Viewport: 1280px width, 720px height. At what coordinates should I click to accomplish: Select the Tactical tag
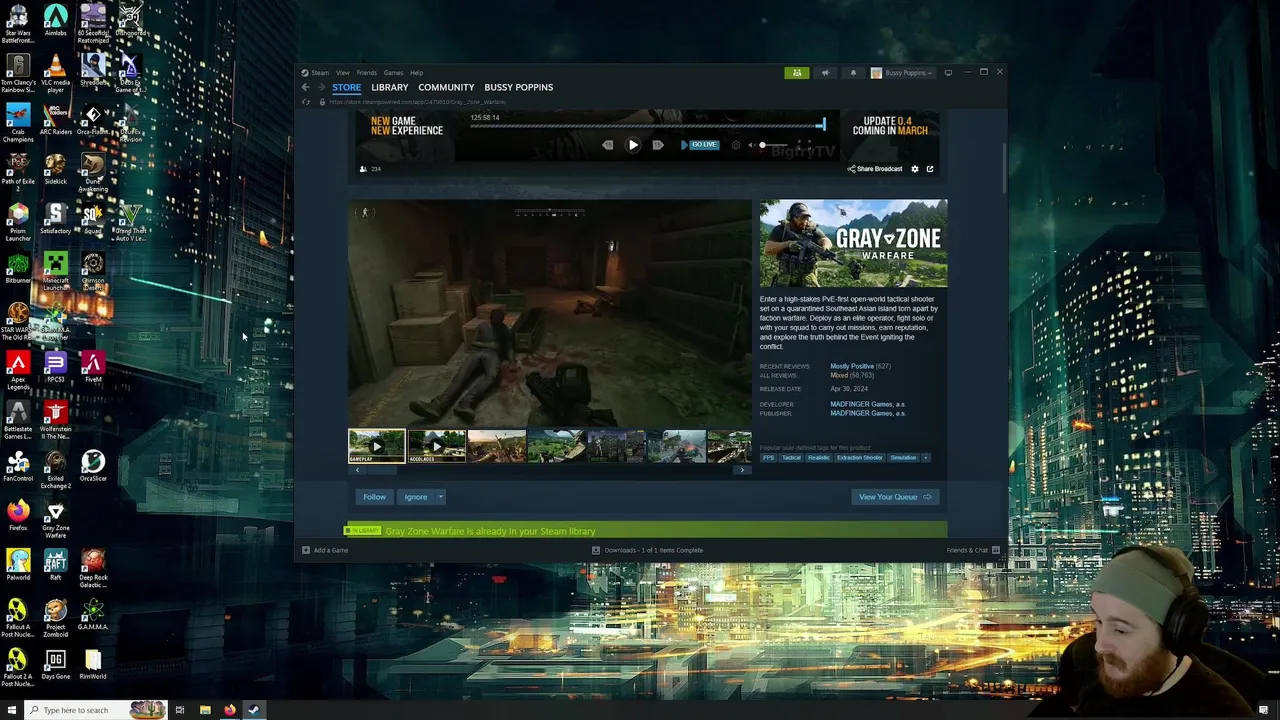pos(791,458)
